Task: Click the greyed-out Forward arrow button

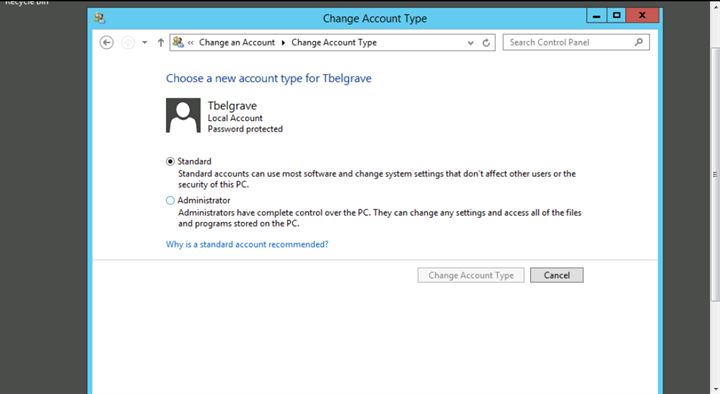Action: pyautogui.click(x=128, y=43)
